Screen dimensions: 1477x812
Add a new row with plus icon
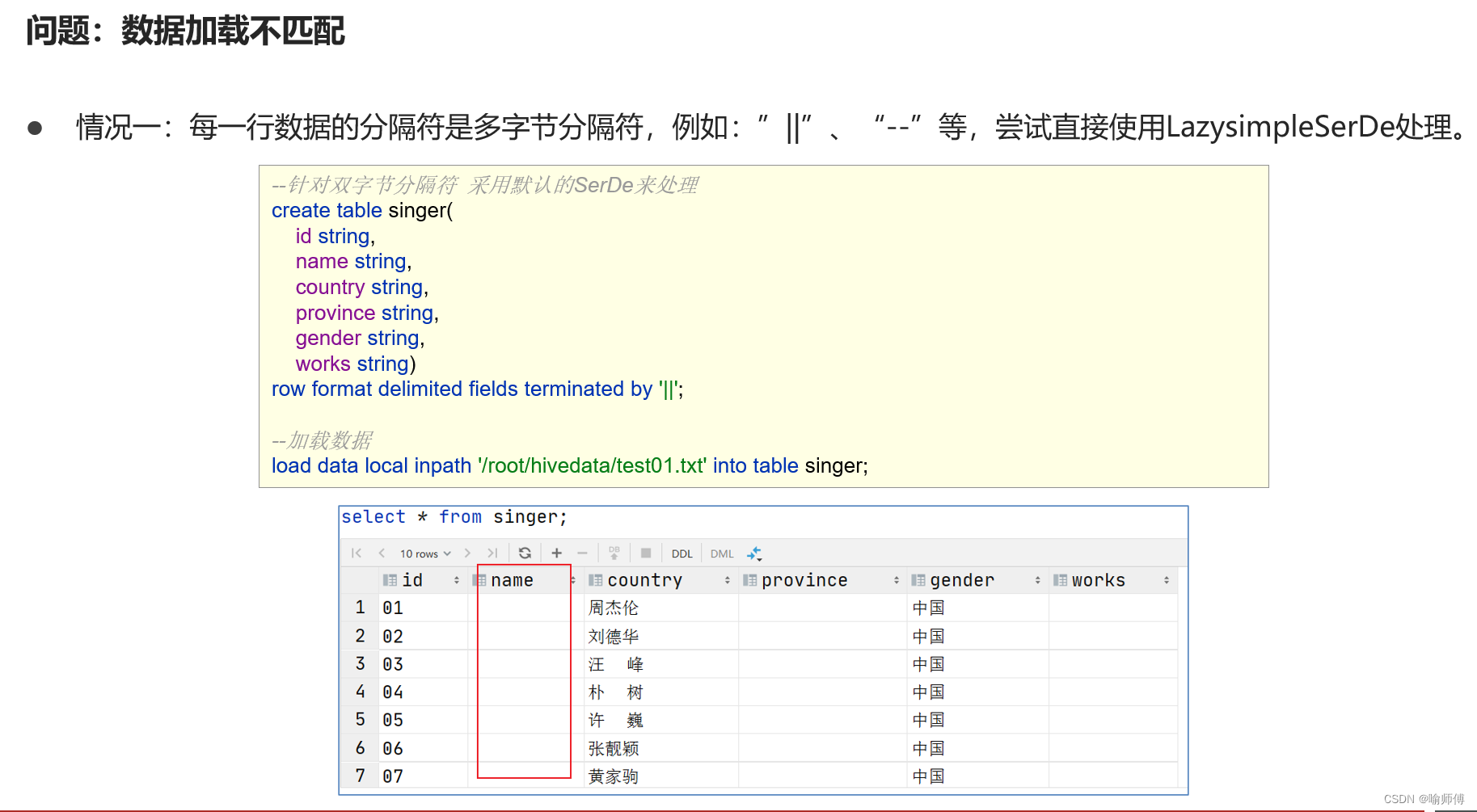(x=556, y=553)
